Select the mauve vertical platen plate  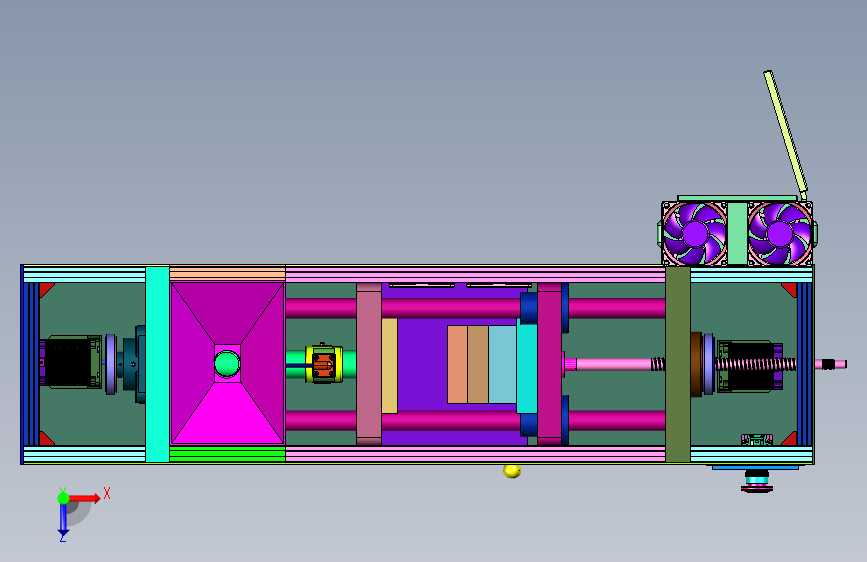(369, 364)
